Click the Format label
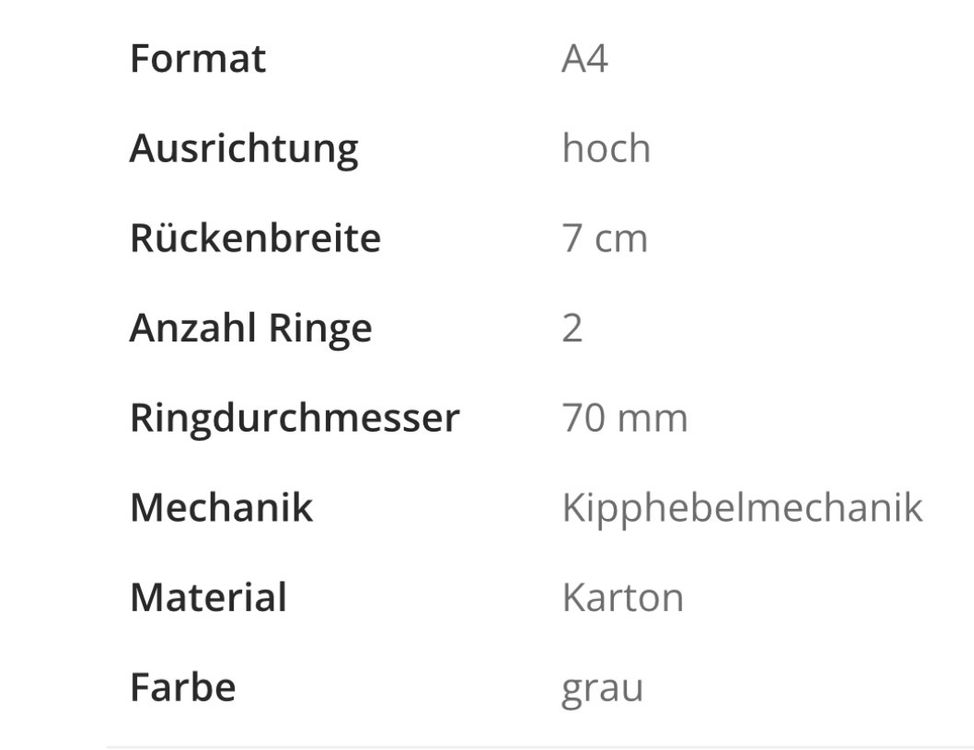Image resolution: width=974 pixels, height=750 pixels. click(198, 59)
